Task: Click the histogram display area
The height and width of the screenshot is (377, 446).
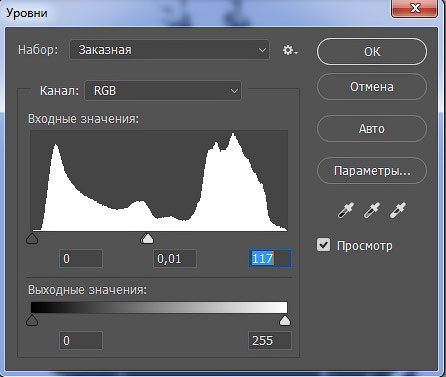Action: 159,181
